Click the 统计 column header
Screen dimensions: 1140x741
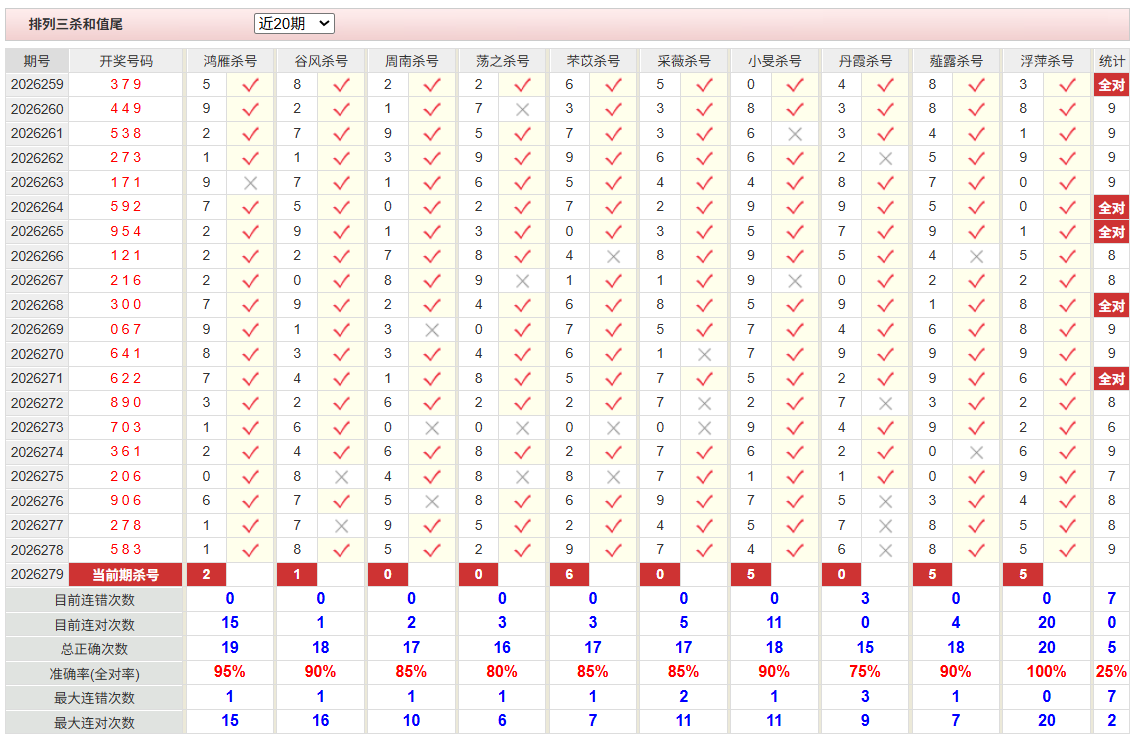[1112, 61]
